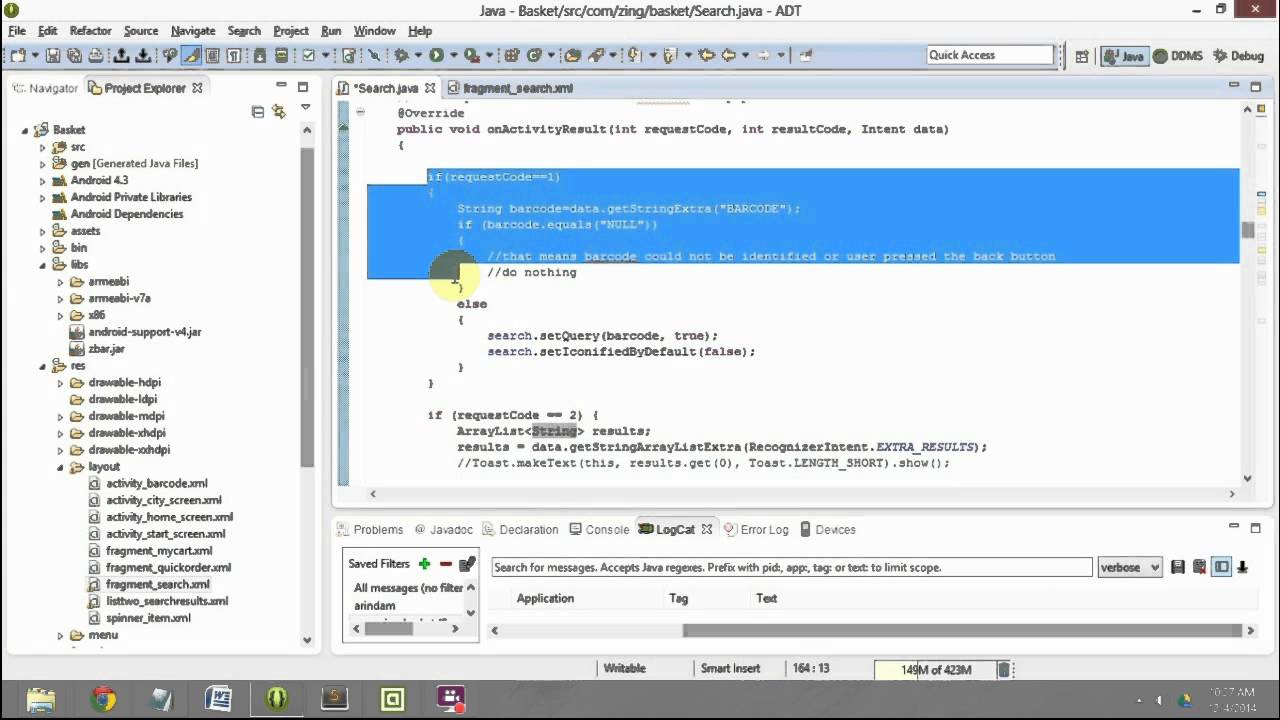Screen dimensions: 1280x720
Task: Open the Devices tab
Action: [x=826, y=529]
